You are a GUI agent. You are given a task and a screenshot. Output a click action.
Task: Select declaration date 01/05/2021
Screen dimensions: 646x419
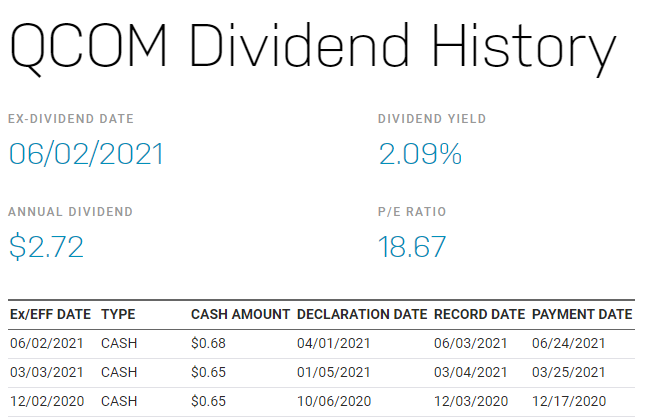[x=334, y=372]
